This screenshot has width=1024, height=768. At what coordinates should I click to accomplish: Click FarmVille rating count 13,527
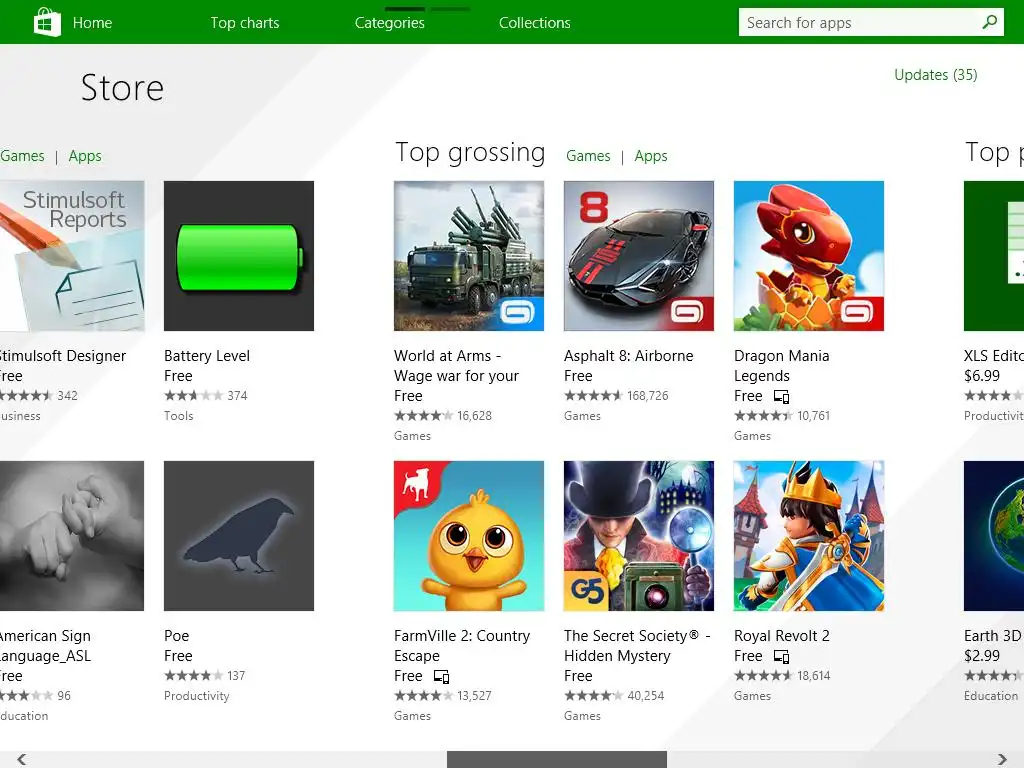point(474,696)
